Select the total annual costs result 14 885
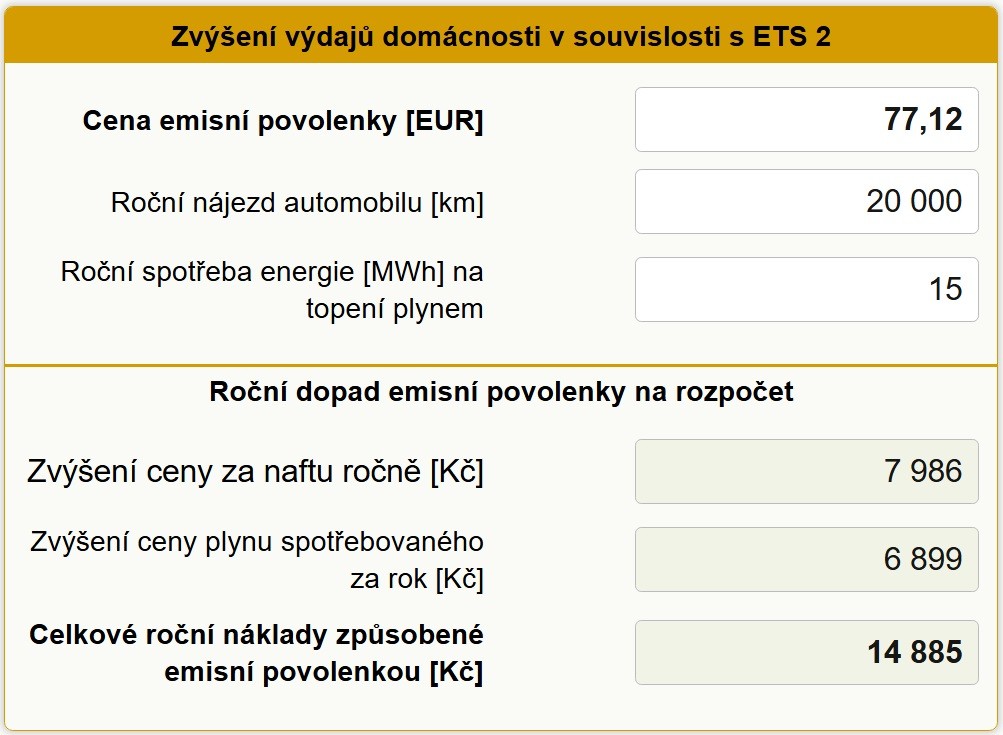The height and width of the screenshot is (735, 1003). coord(806,652)
